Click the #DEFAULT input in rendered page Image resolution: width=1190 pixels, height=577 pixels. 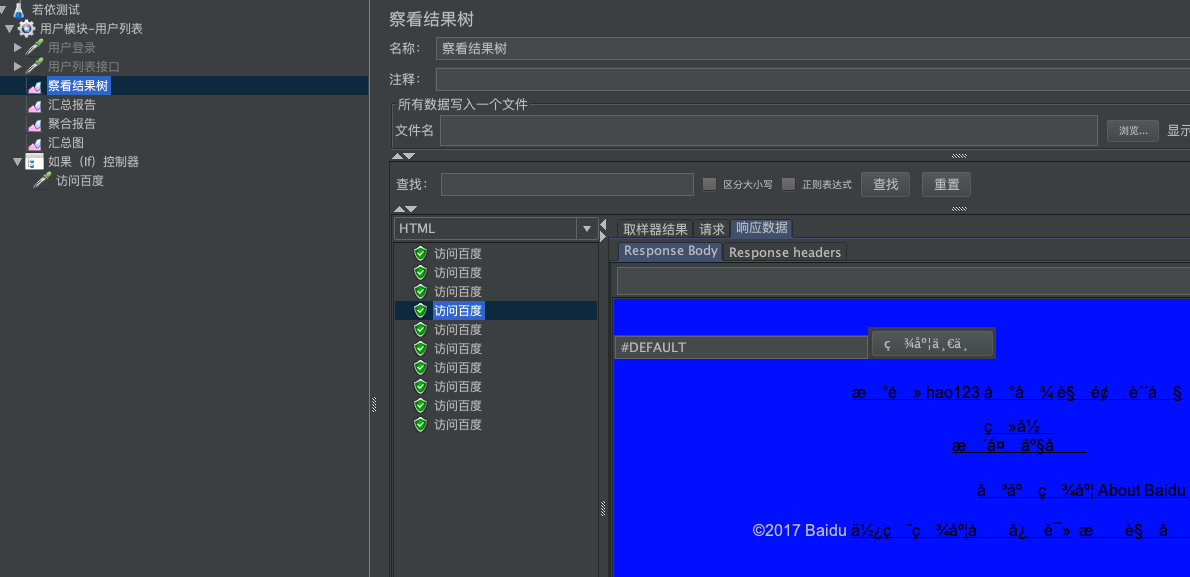pyautogui.click(x=741, y=347)
